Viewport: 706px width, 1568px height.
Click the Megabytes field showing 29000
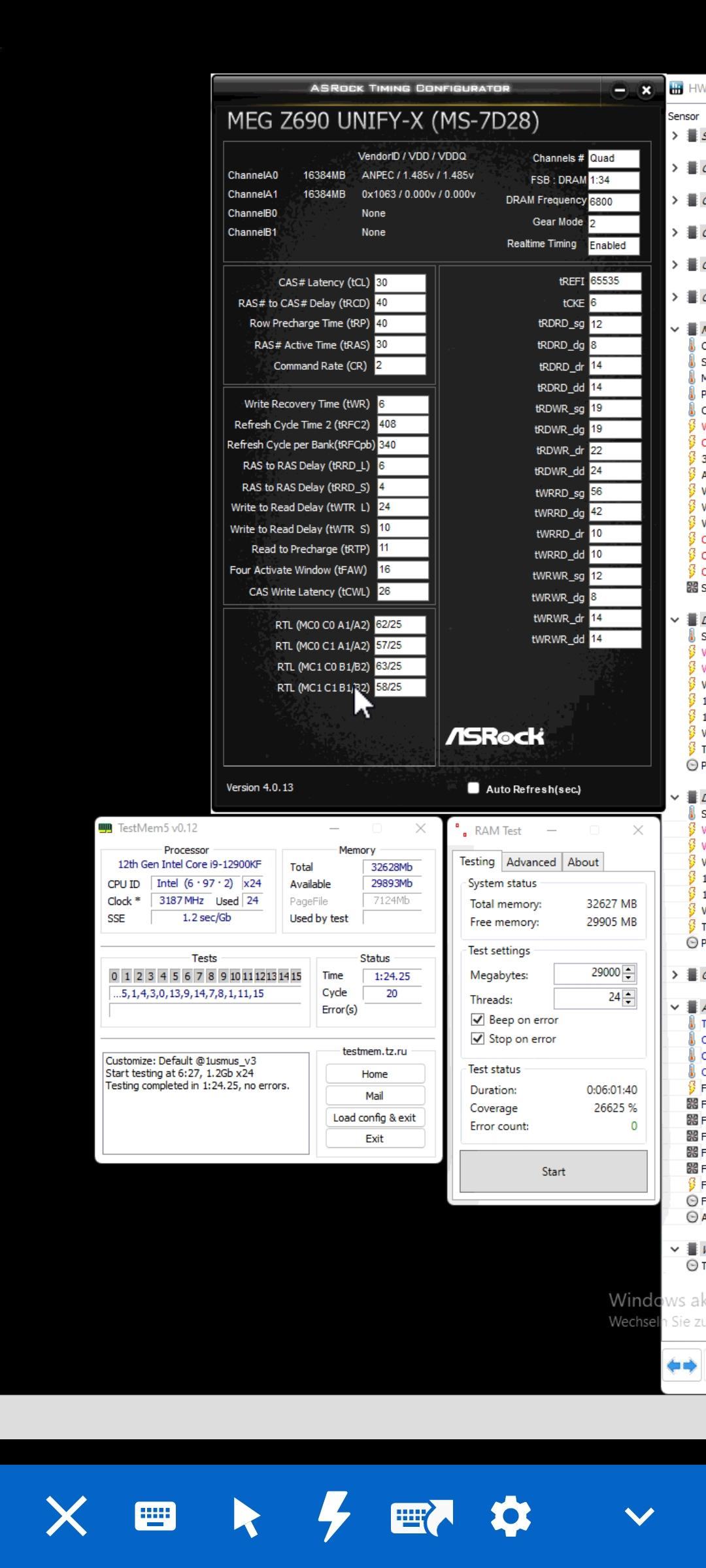point(588,973)
